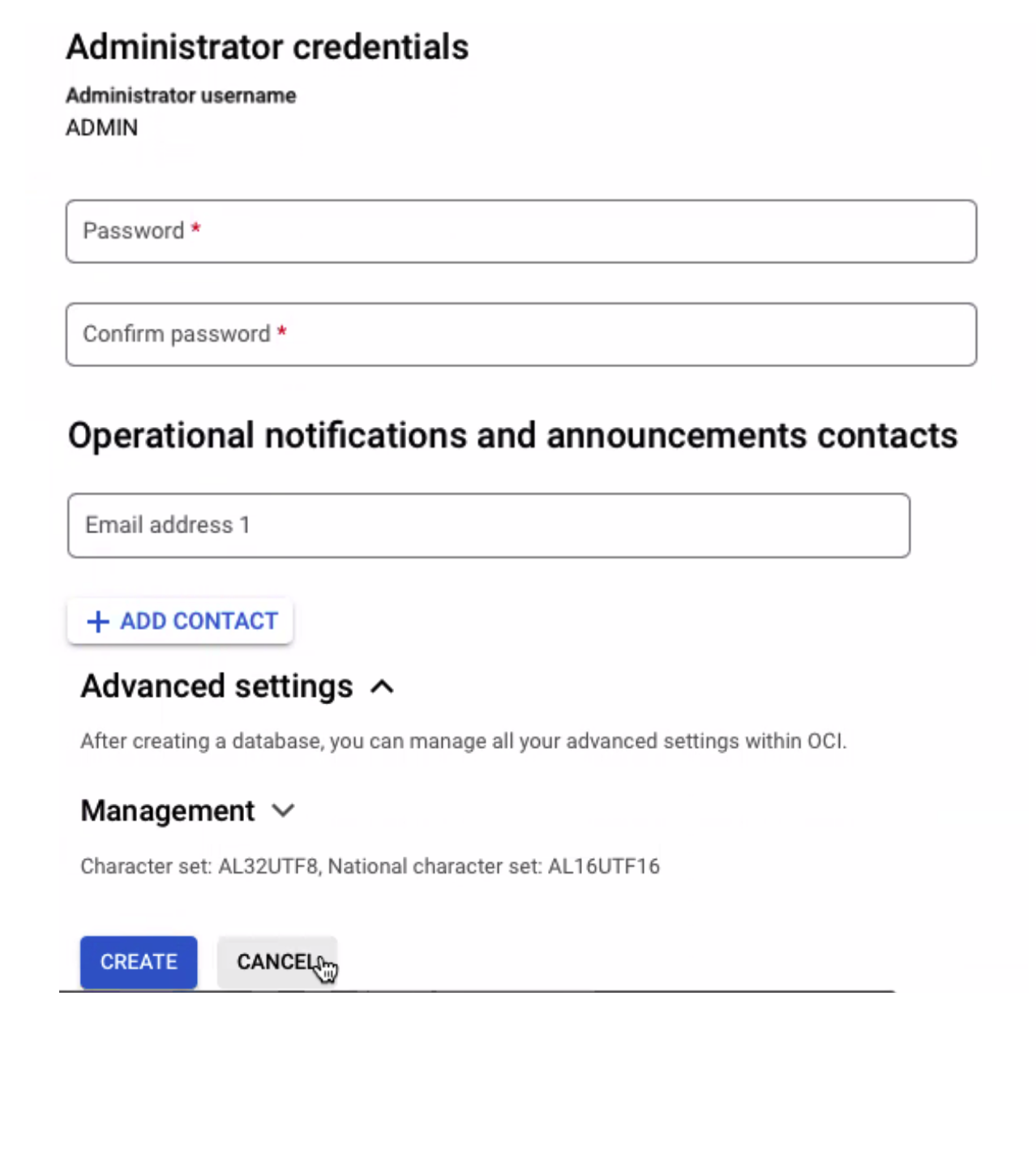Click the required asterisk beside Password
Viewport: 1036px width, 1154px height.
(195, 229)
